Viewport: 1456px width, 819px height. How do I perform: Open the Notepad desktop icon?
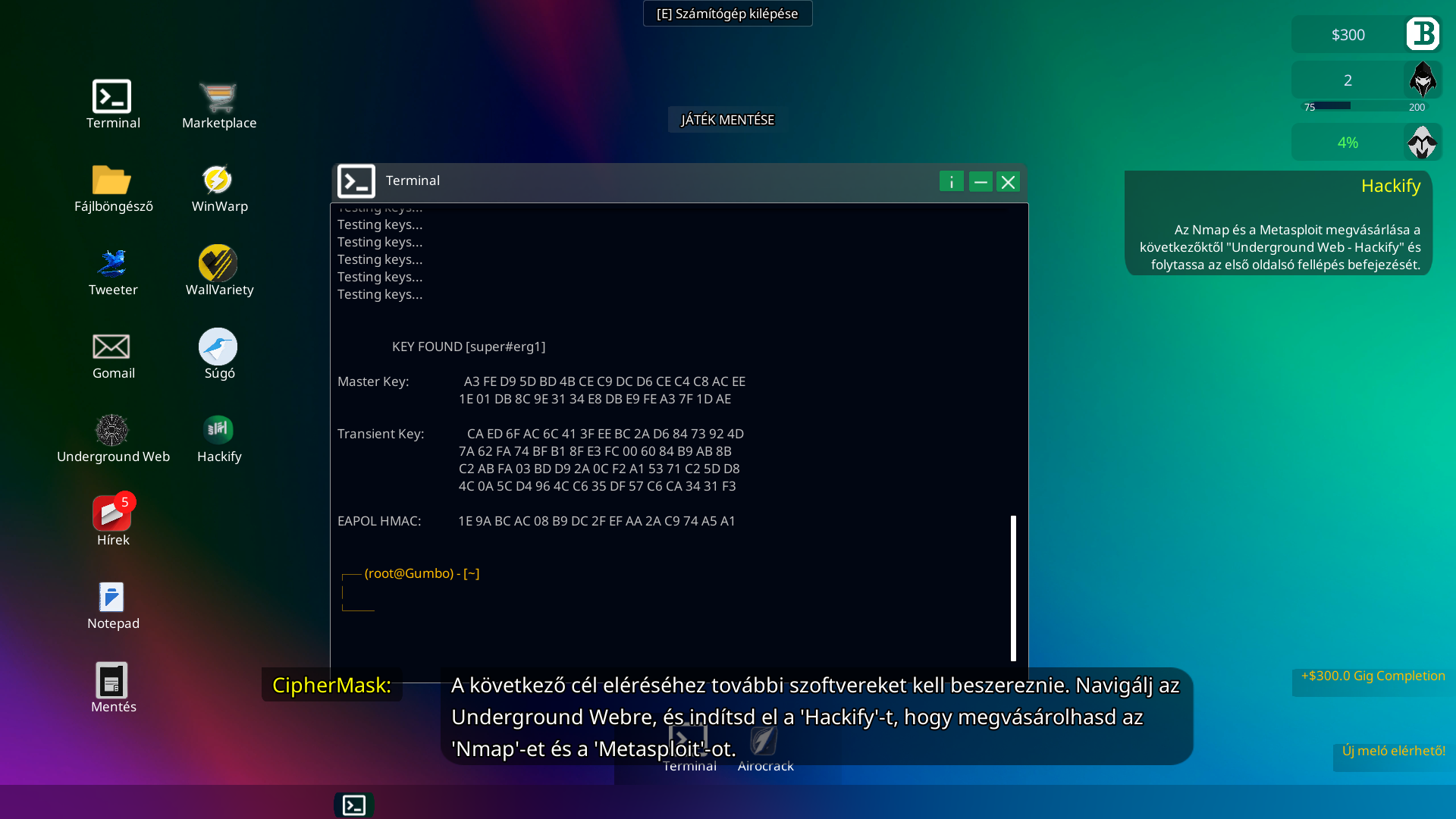pos(112,598)
